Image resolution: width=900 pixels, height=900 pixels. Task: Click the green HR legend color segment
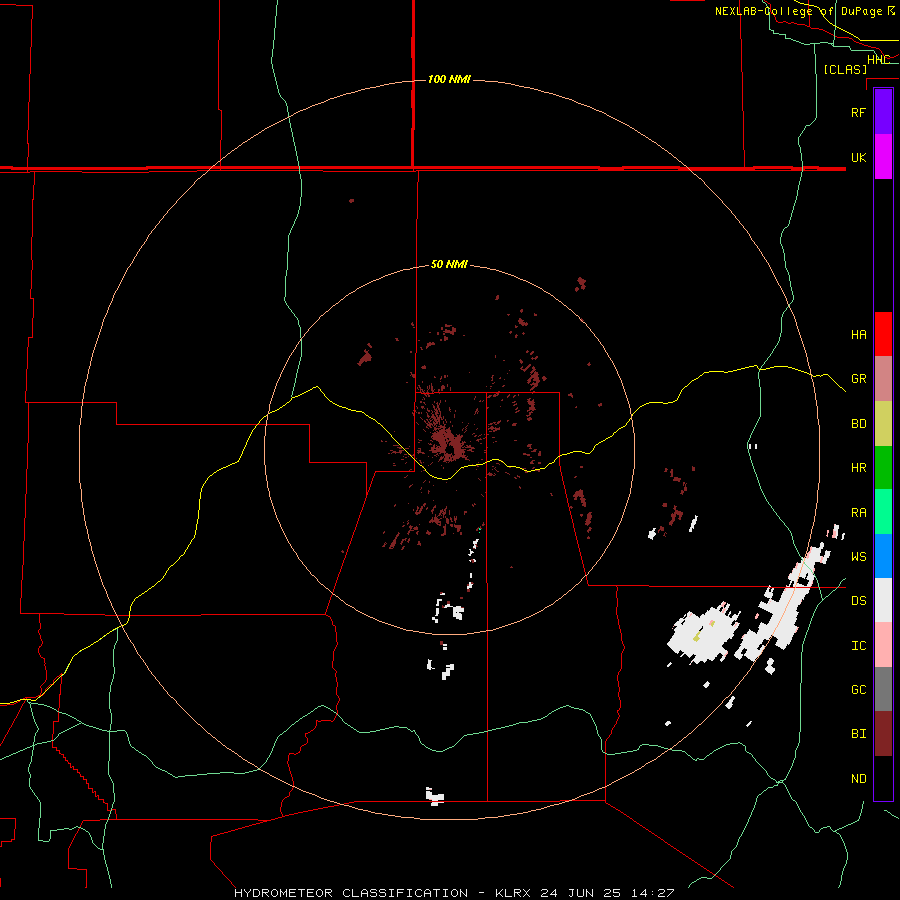(x=883, y=468)
